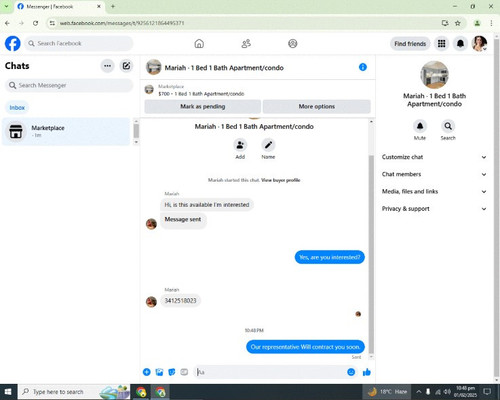Open the Chrome three-dot menu
The height and width of the screenshot is (400, 500).
491,23
